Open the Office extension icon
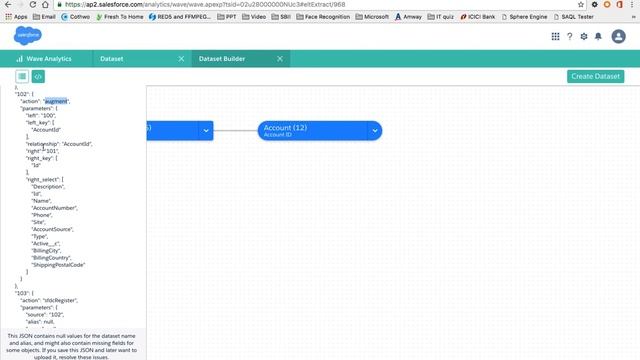The image size is (640, 360). coord(620,4)
